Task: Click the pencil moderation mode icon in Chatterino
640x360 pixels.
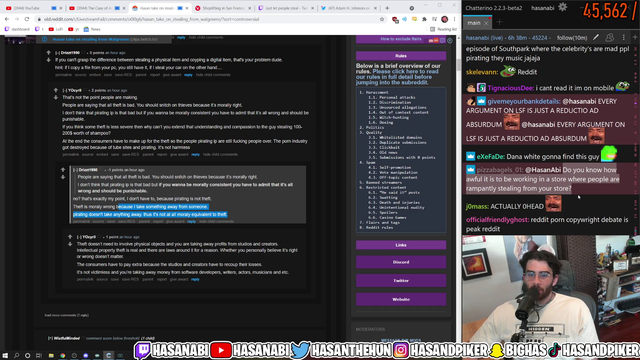Action: coord(596,38)
